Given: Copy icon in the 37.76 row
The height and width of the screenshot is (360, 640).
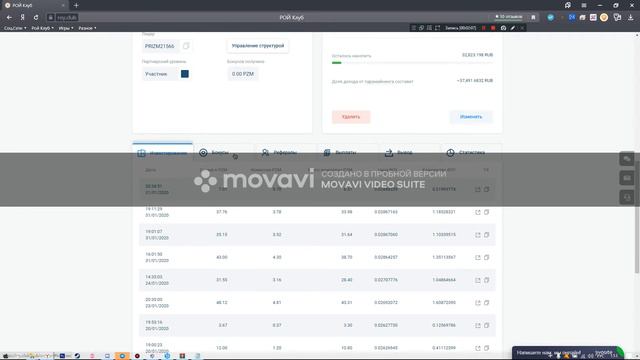Looking at the screenshot, I should (487, 212).
